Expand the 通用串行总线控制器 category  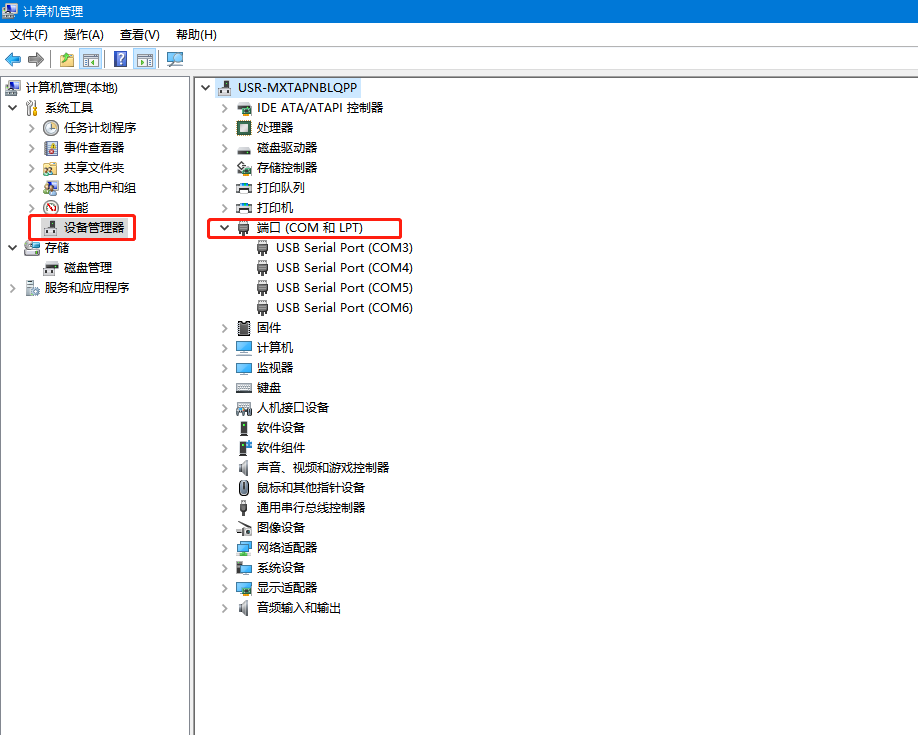tap(224, 508)
